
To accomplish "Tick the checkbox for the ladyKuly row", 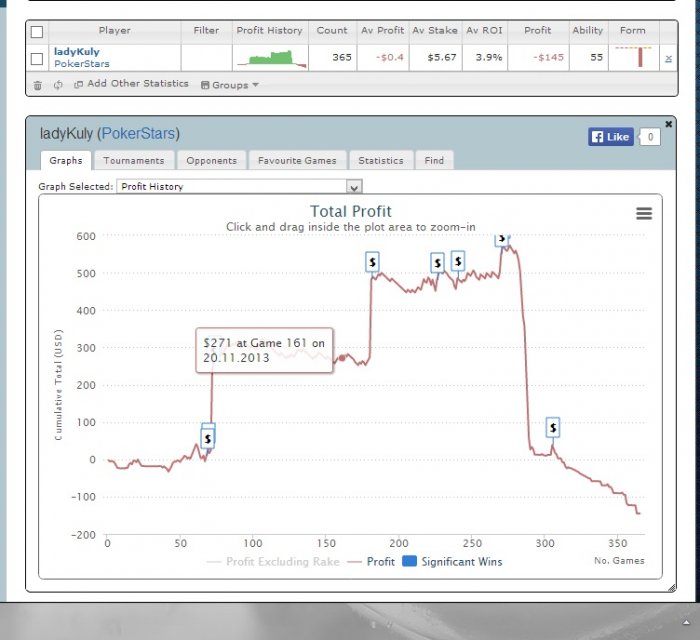I will (x=37, y=58).
